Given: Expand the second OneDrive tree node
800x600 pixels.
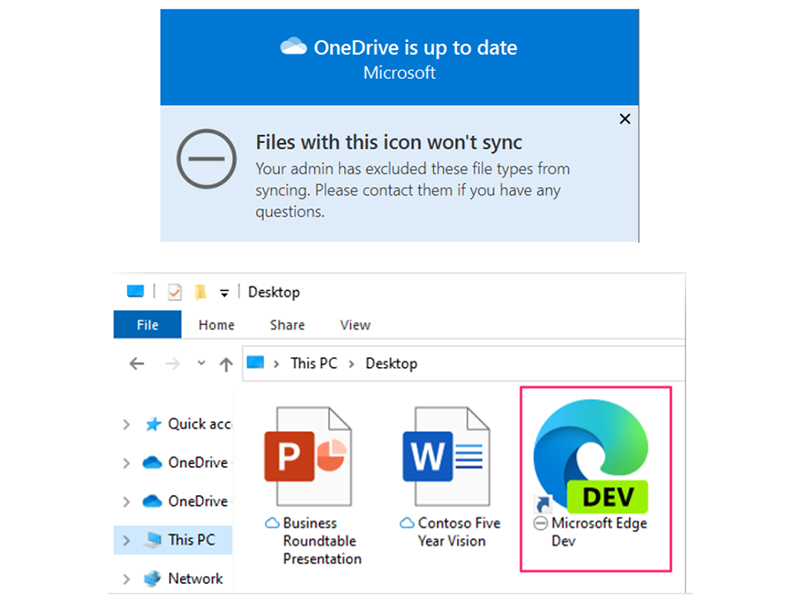Looking at the screenshot, I should tap(126, 502).
